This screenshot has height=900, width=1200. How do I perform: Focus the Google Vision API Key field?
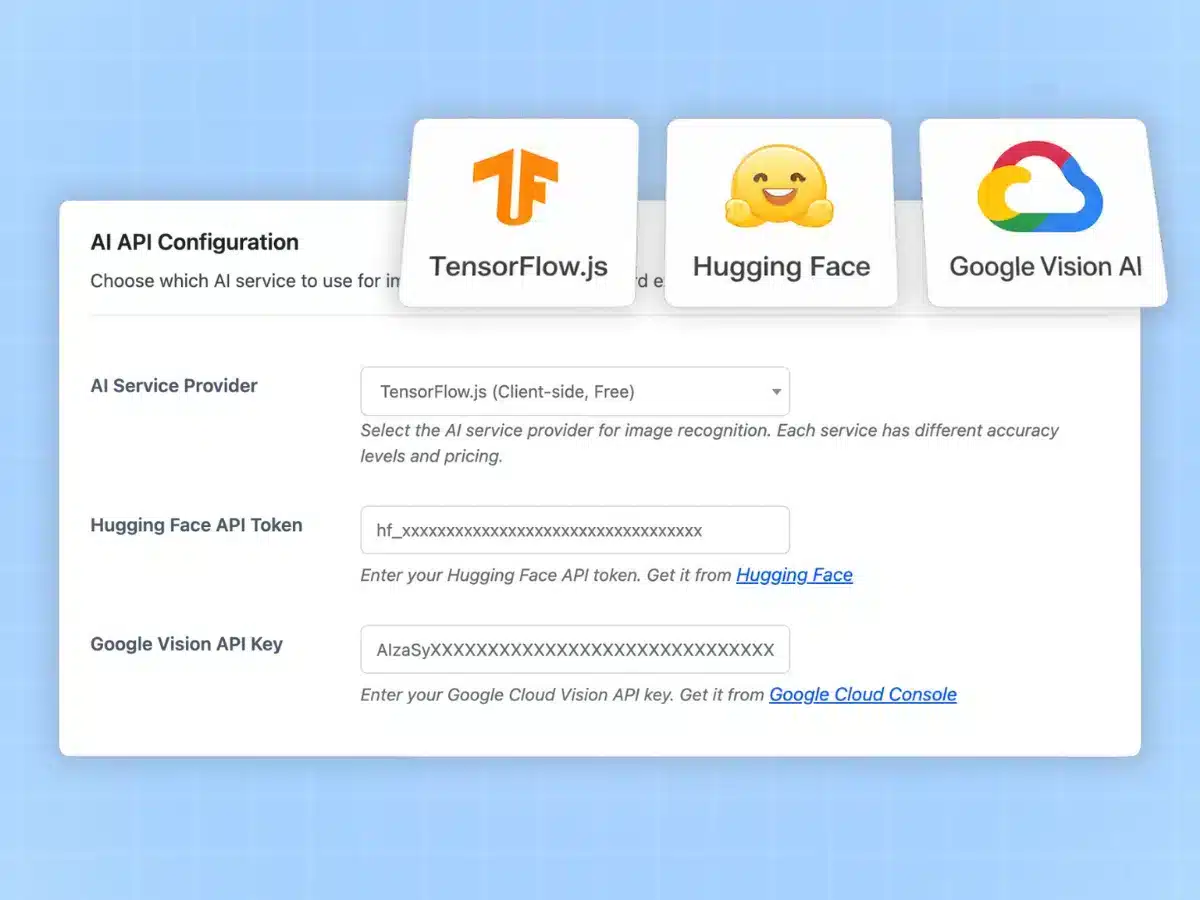[x=575, y=649]
